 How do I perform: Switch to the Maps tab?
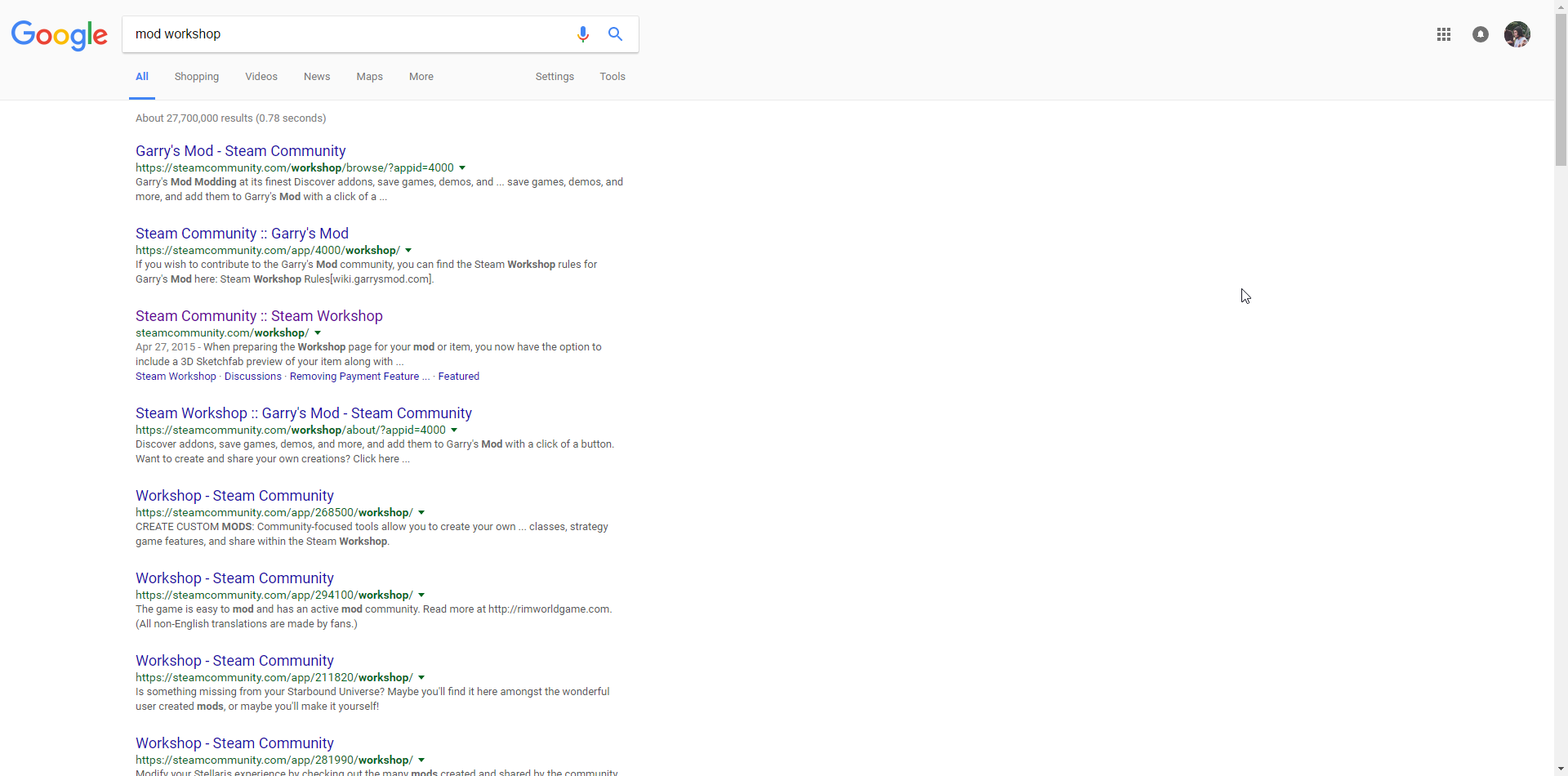[369, 77]
